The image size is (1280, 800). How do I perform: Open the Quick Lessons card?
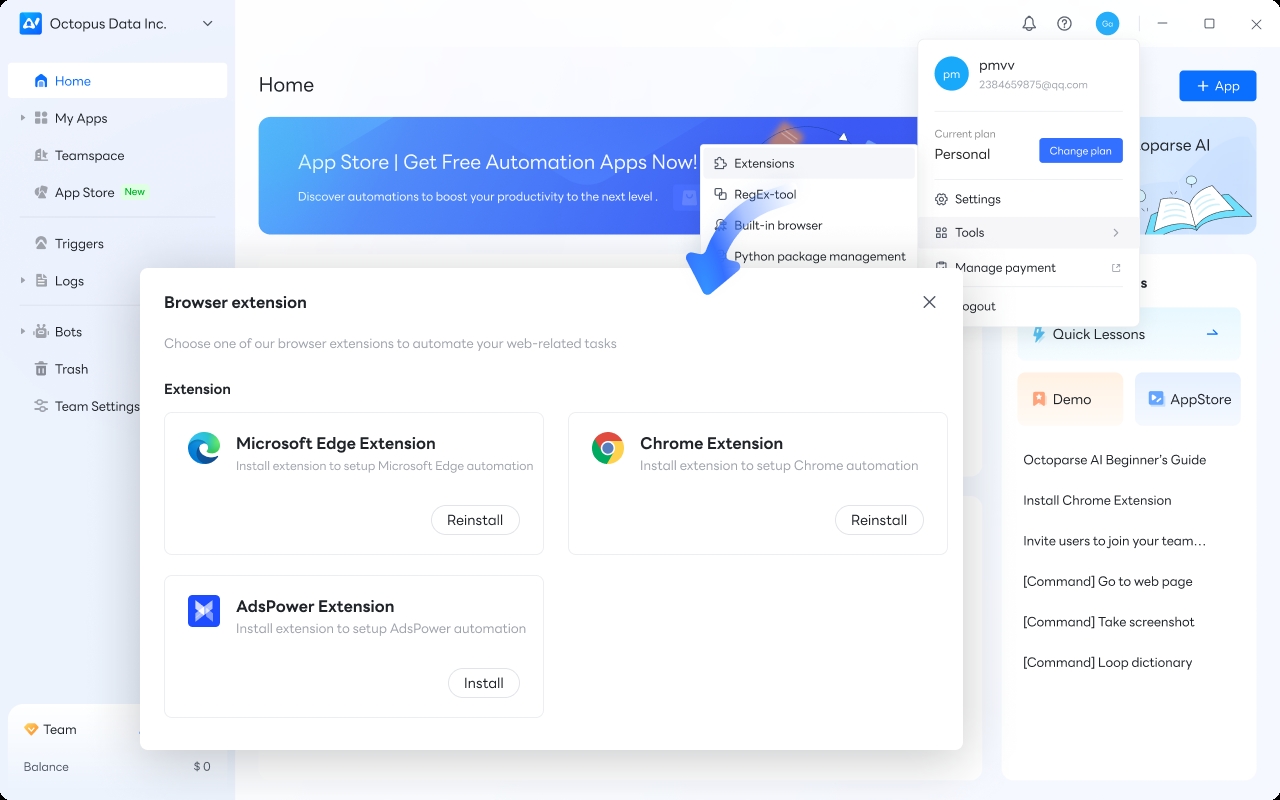(1129, 334)
